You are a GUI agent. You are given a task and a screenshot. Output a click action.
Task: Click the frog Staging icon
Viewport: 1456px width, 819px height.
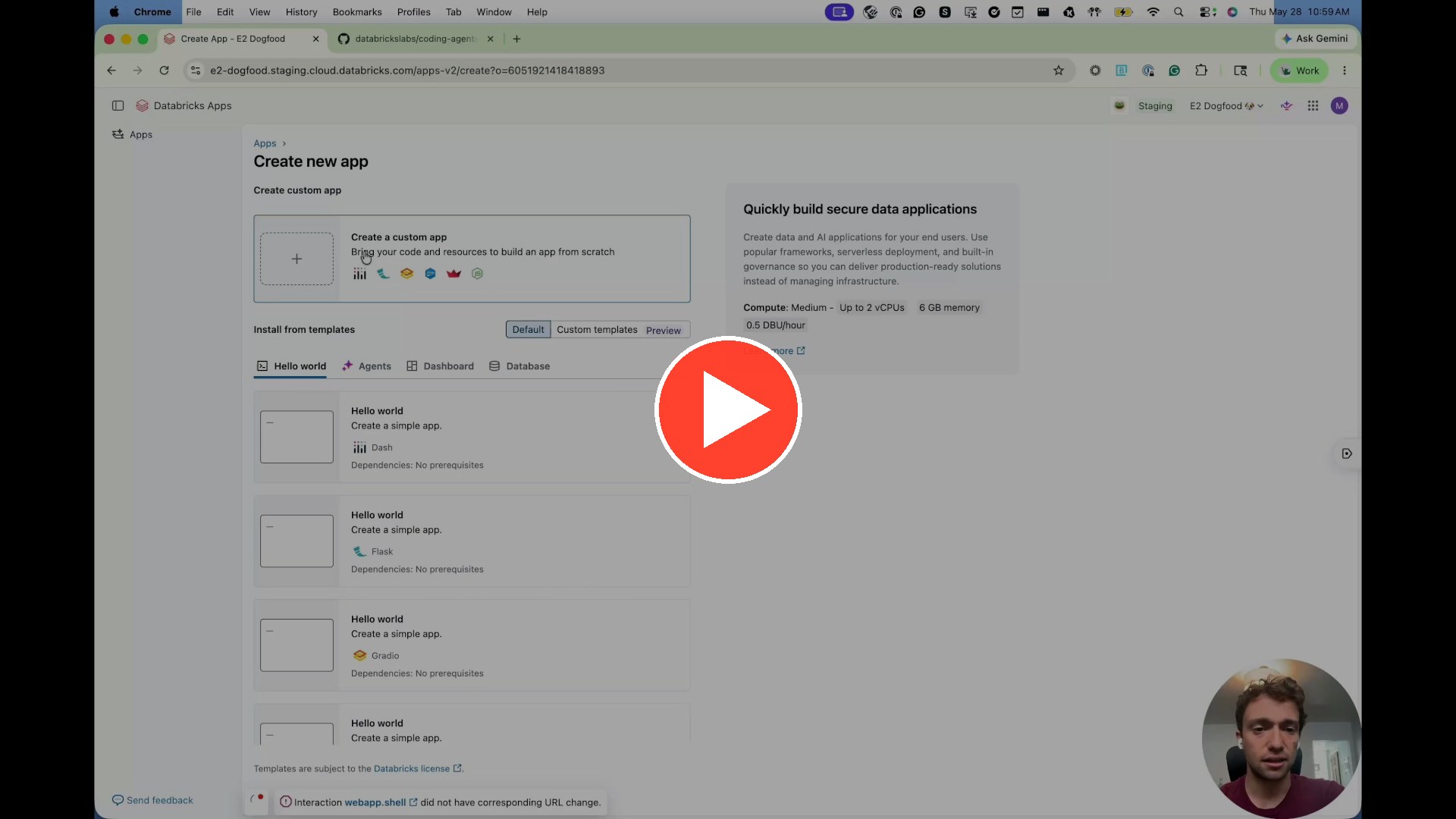click(x=1119, y=105)
